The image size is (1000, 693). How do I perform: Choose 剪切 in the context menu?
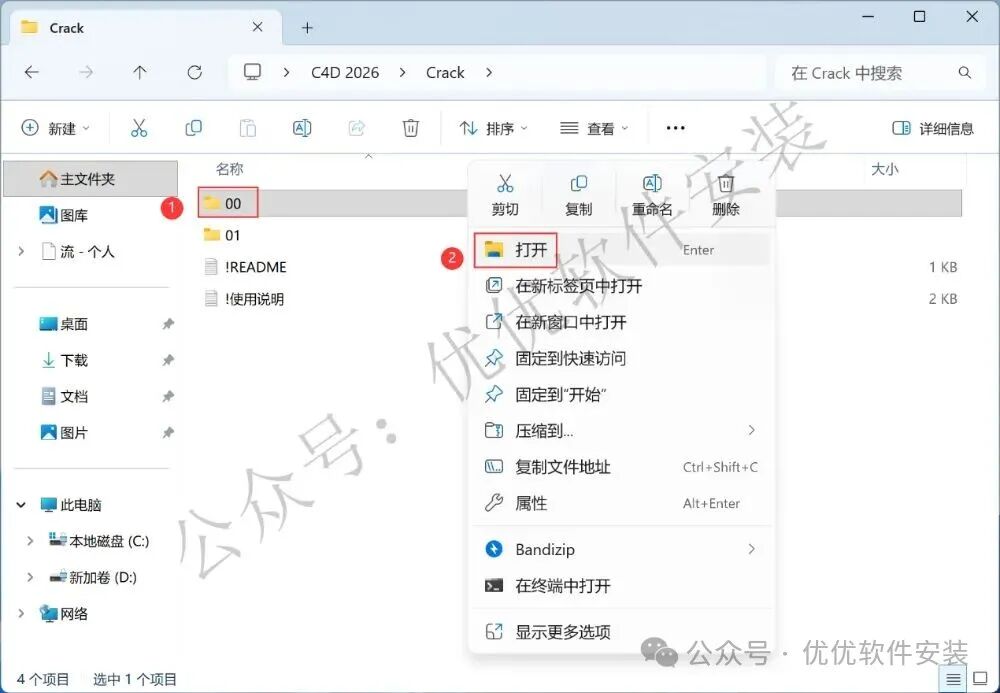coord(505,195)
